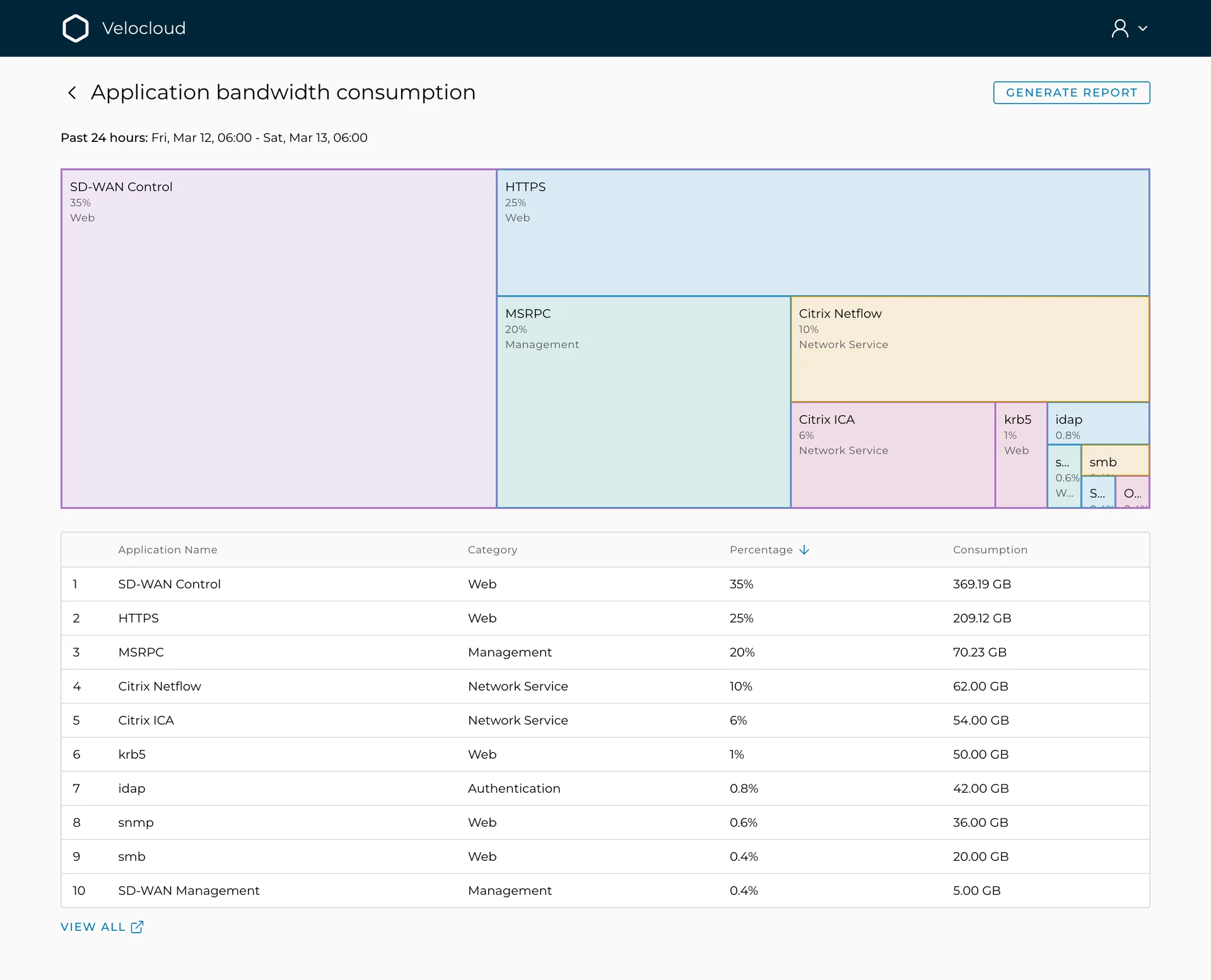1211x980 pixels.
Task: Click the 70.23 GB consumption value
Action: (x=980, y=652)
